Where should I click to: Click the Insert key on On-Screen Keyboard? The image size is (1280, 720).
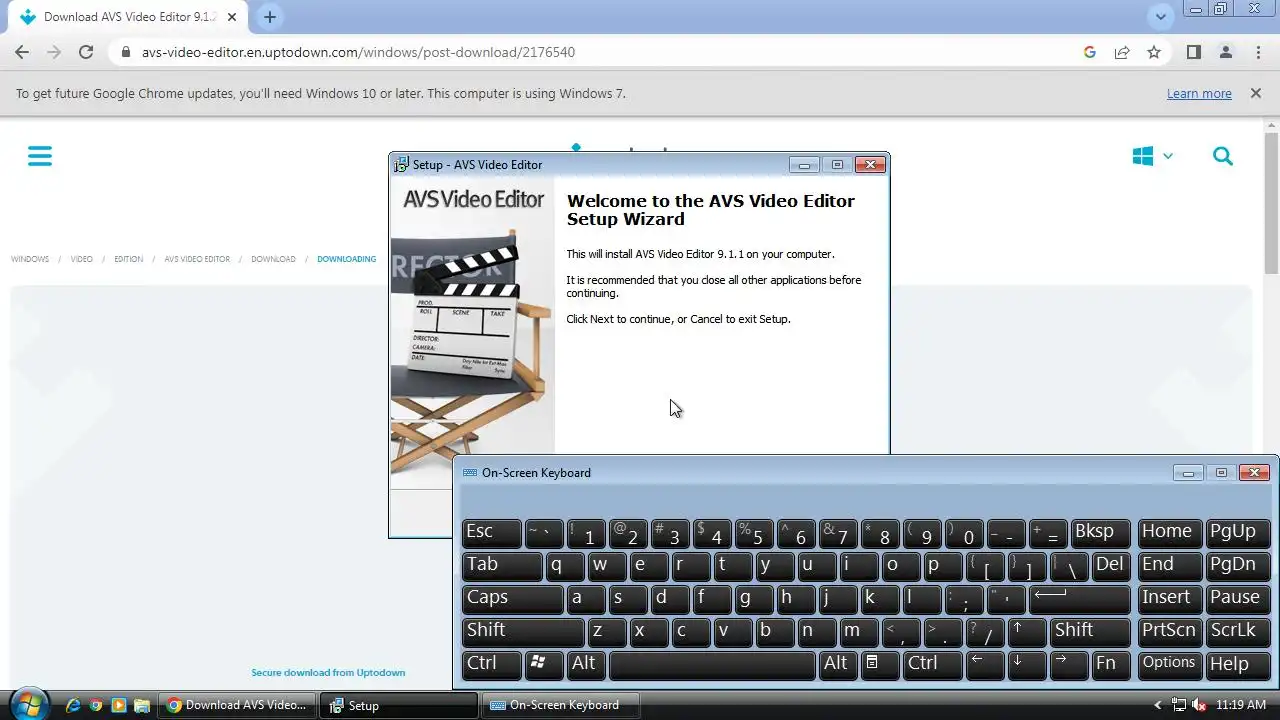[1170, 599]
